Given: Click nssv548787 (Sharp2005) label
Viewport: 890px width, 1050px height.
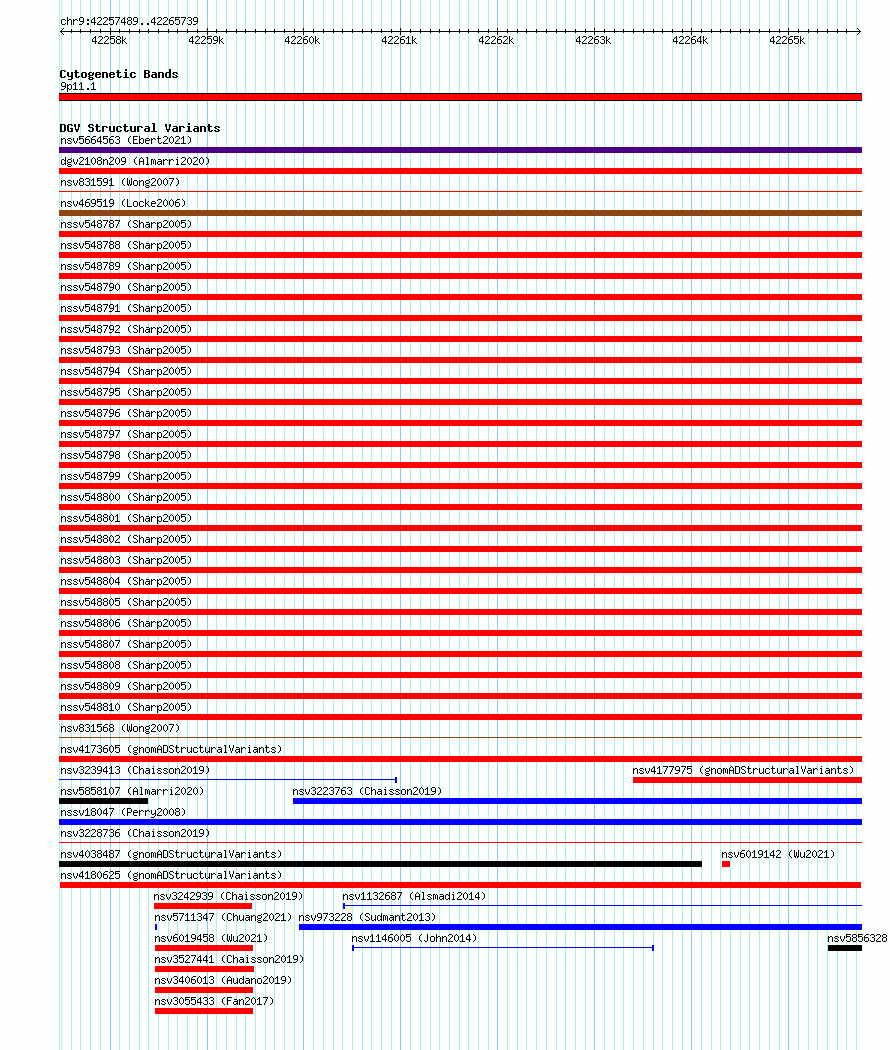Looking at the screenshot, I should (126, 224).
